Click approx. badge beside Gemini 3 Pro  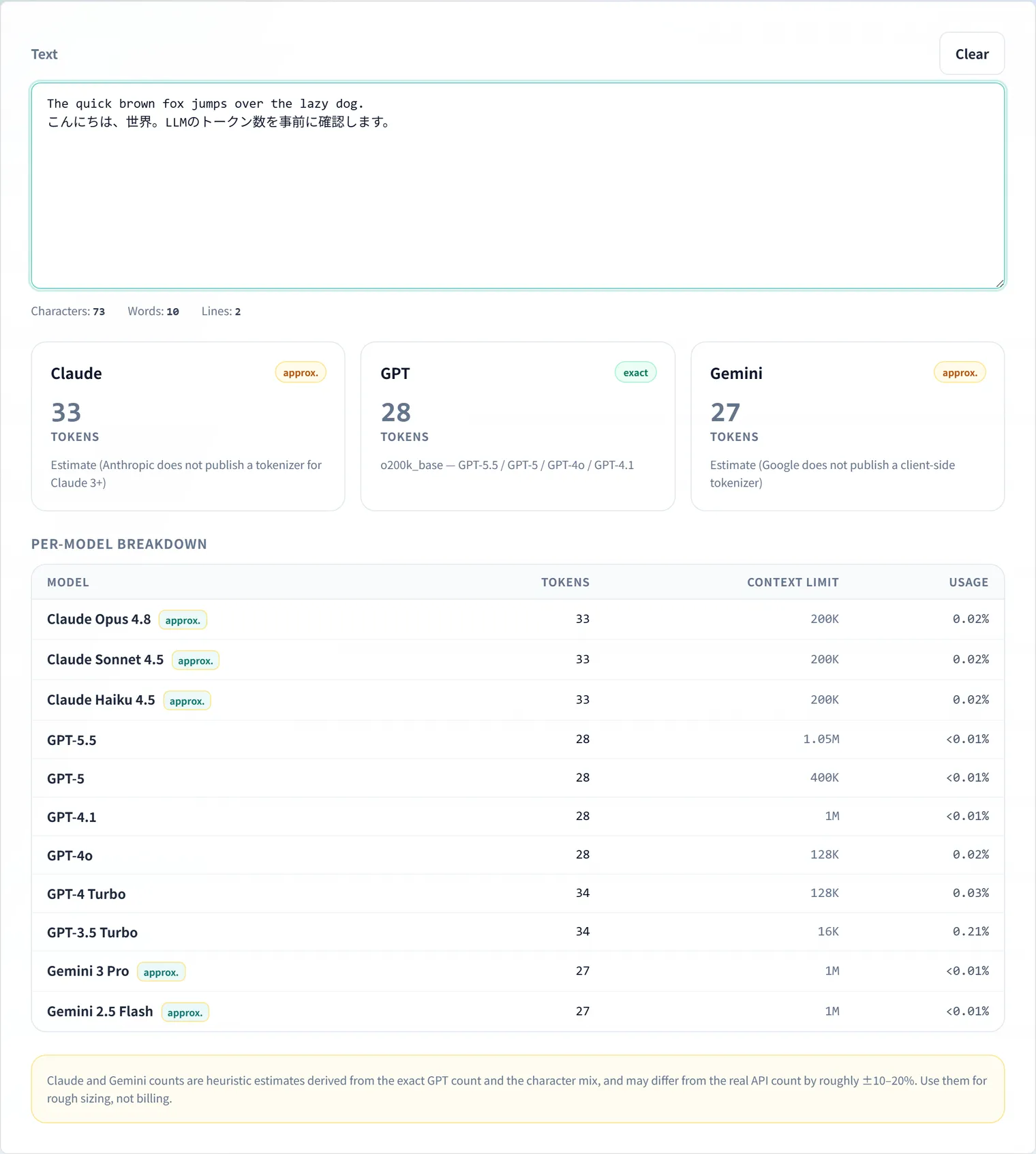click(161, 972)
